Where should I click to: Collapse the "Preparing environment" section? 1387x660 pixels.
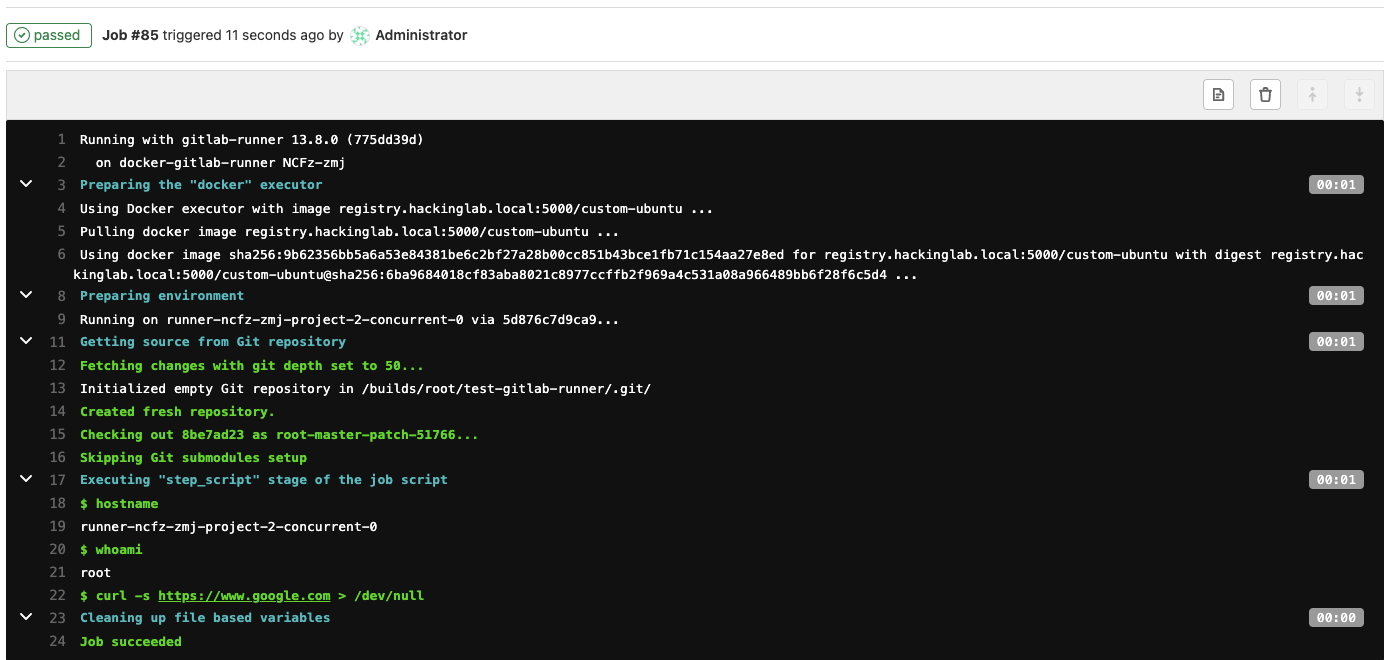pos(25,295)
